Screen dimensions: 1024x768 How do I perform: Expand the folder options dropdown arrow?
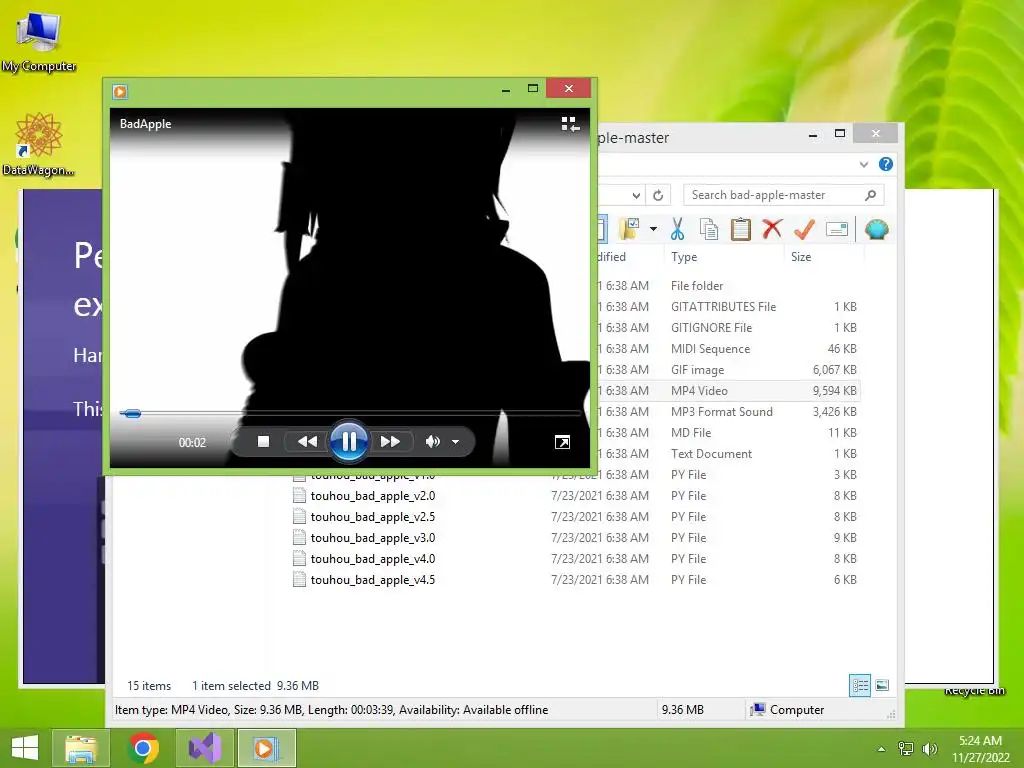(x=653, y=229)
